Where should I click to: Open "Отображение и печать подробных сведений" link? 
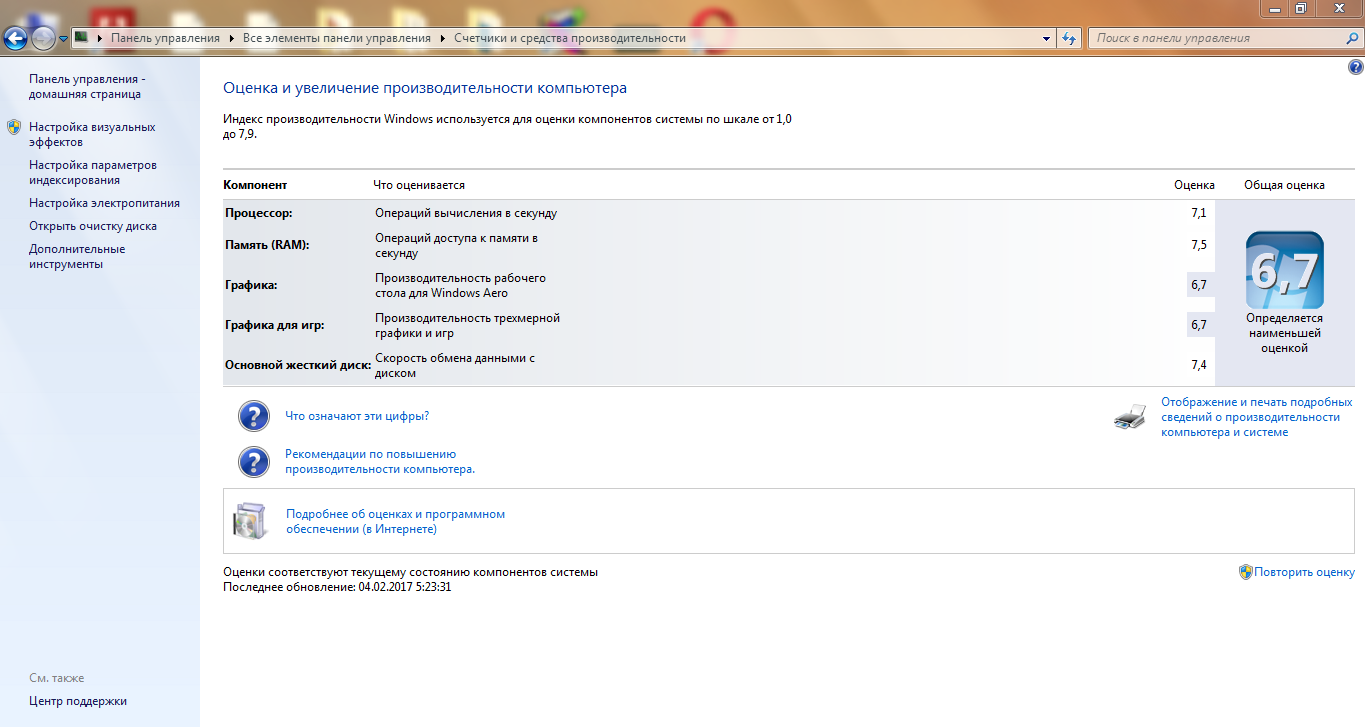pyautogui.click(x=1257, y=417)
